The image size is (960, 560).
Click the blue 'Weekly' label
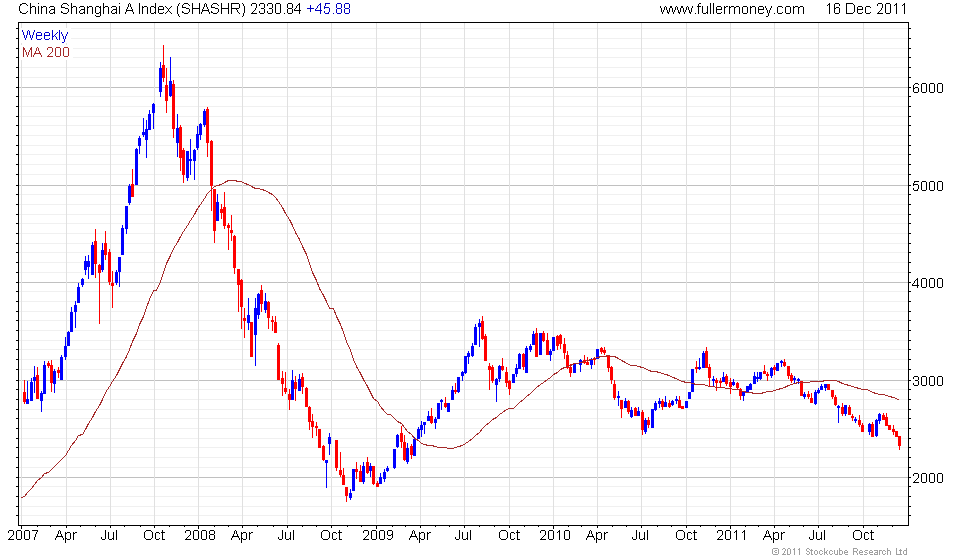point(45,35)
